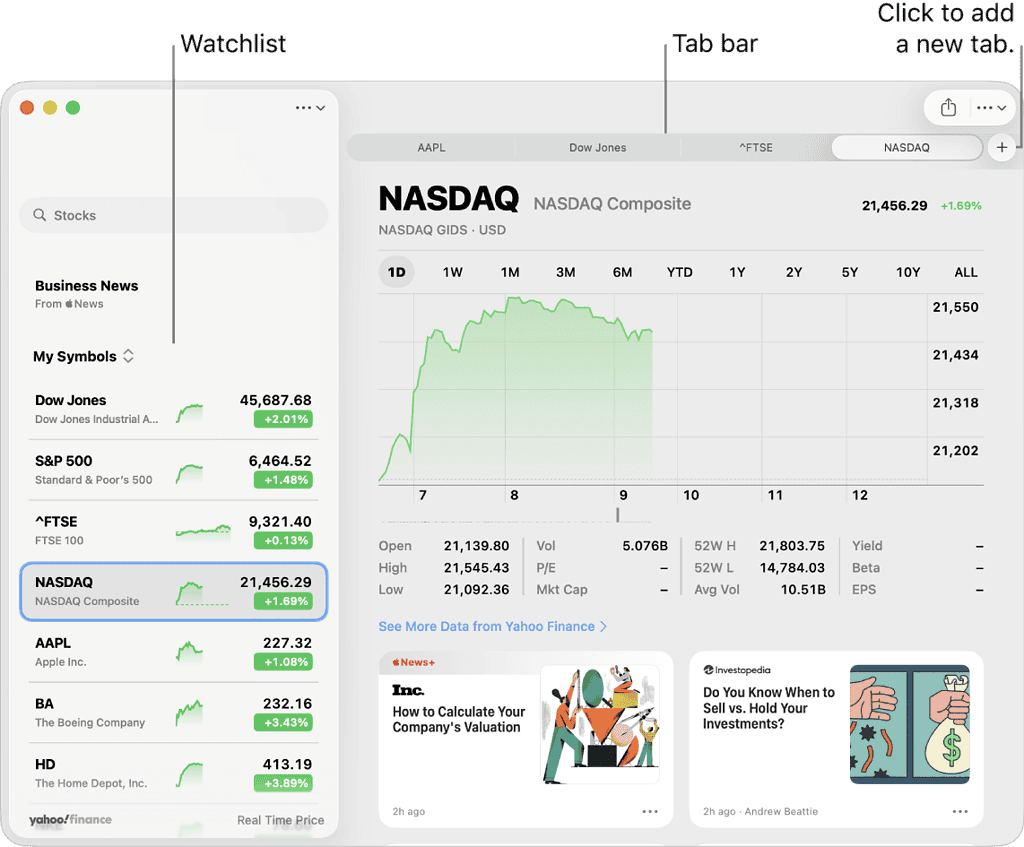This screenshot has width=1024, height=847.
Task: Add a new tab with plus button
Action: pos(1002,148)
